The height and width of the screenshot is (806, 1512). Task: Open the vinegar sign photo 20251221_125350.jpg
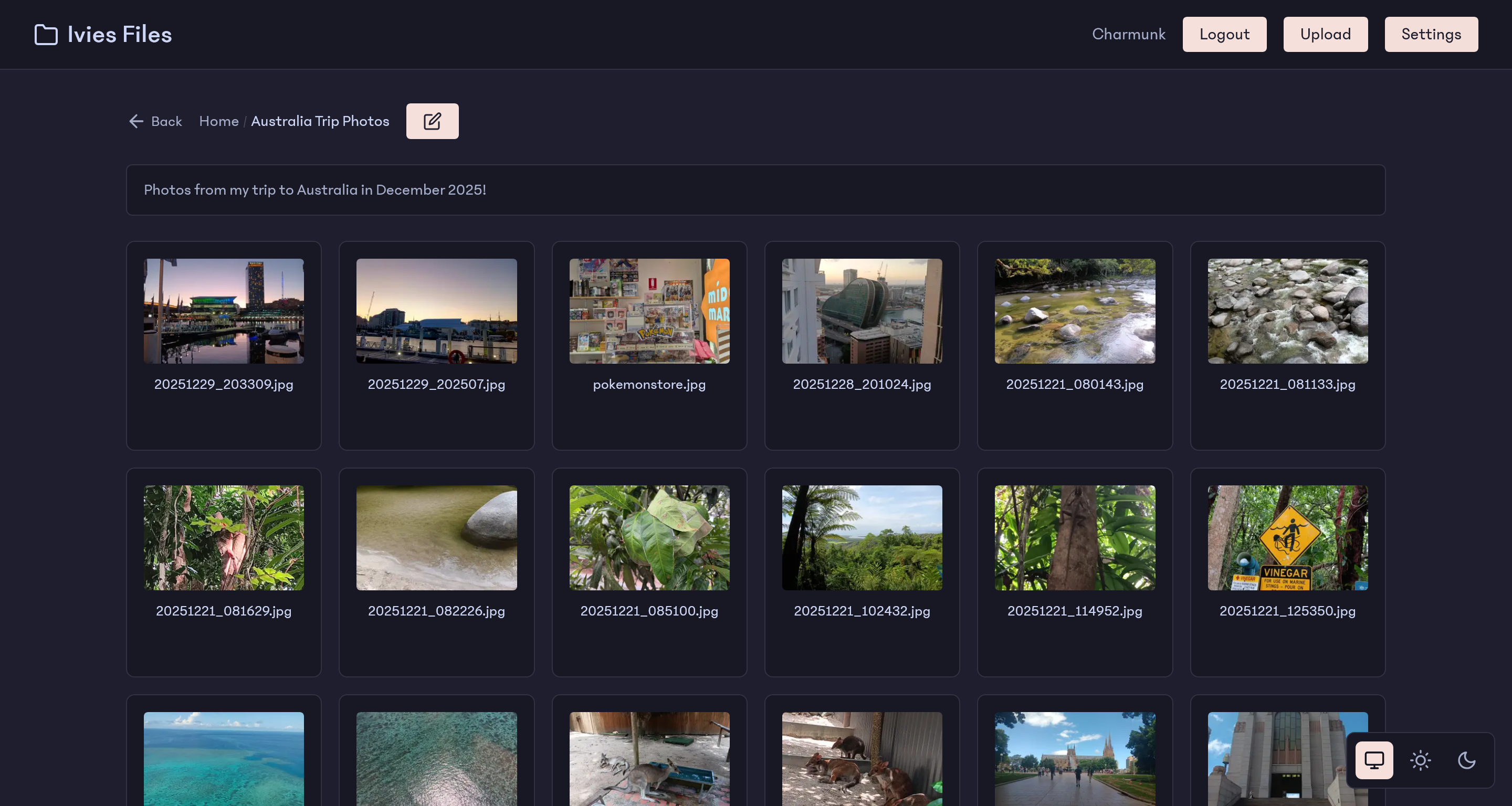pyautogui.click(x=1287, y=537)
